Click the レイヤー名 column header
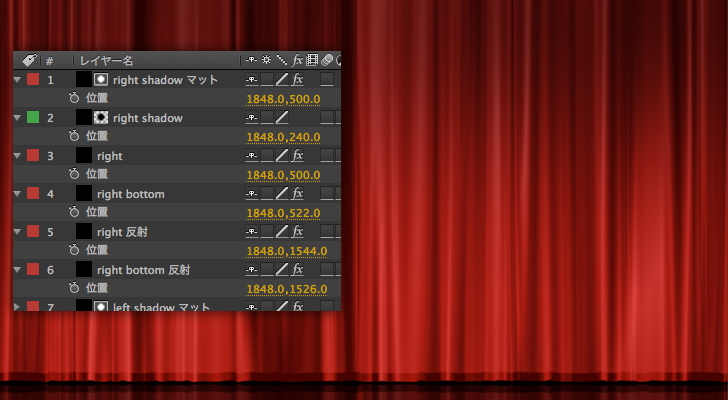The height and width of the screenshot is (400, 728). point(107,61)
